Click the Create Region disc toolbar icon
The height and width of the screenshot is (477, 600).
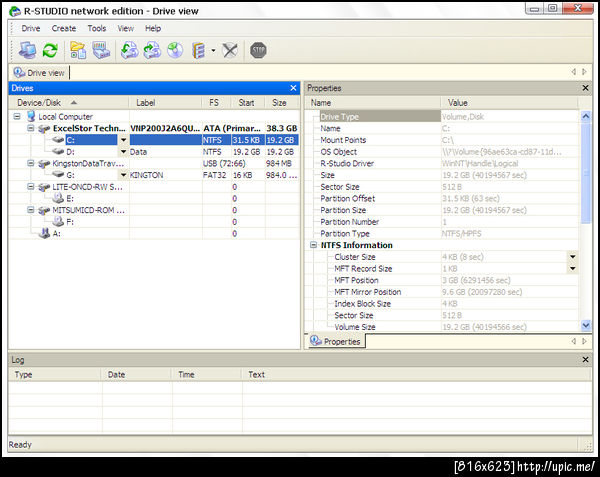pos(175,50)
